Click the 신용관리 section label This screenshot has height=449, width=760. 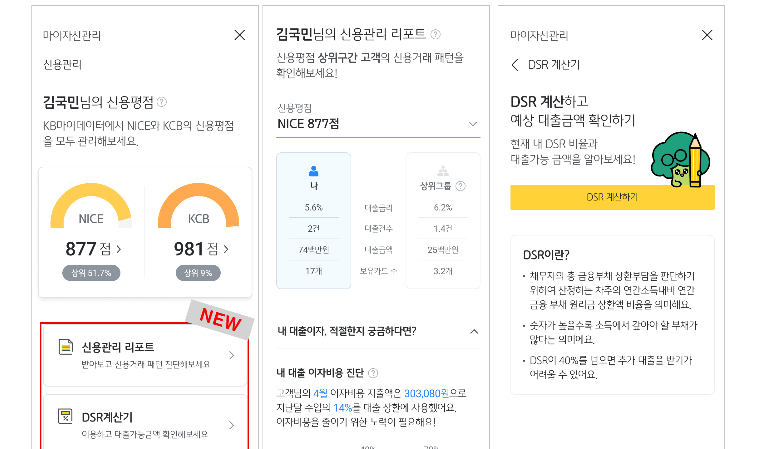coord(63,64)
